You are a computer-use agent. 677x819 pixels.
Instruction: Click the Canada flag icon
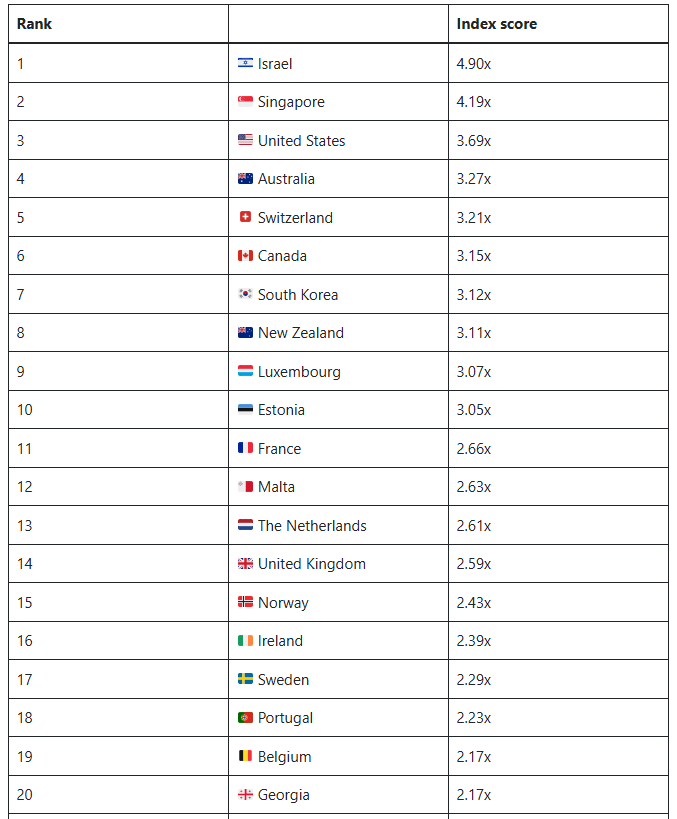[245, 256]
